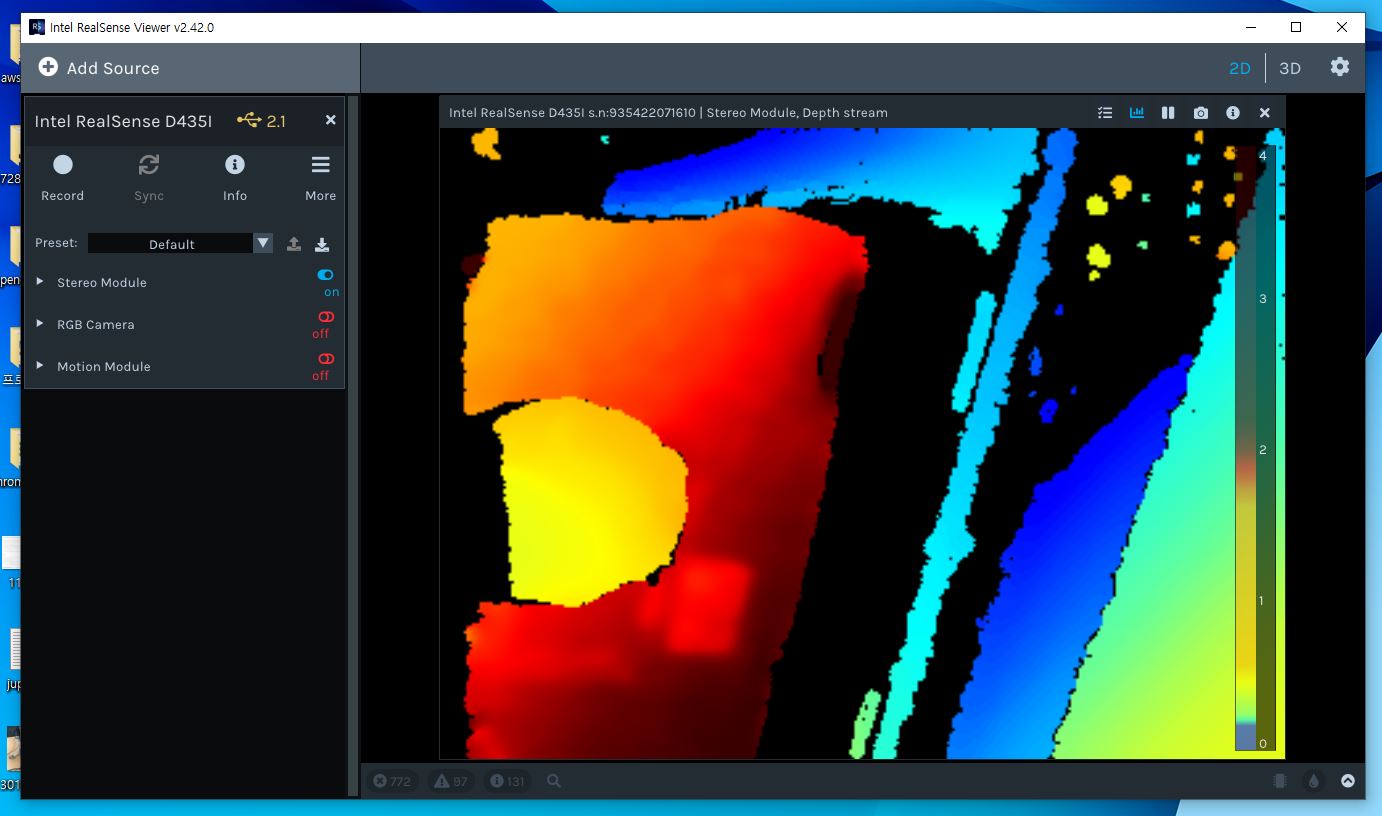This screenshot has height=816, width=1382.
Task: Click the USB 2.1 connection icon
Action: (x=249, y=120)
